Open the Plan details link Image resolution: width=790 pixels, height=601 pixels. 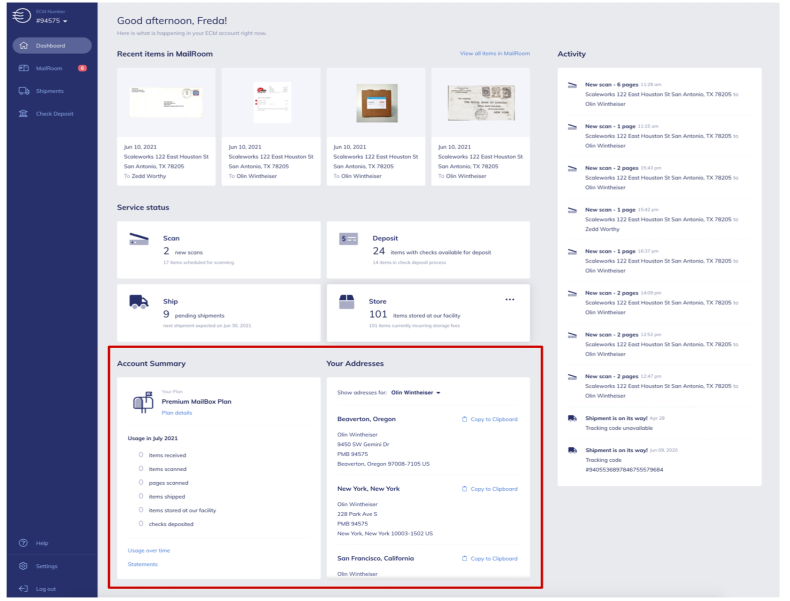177,413
